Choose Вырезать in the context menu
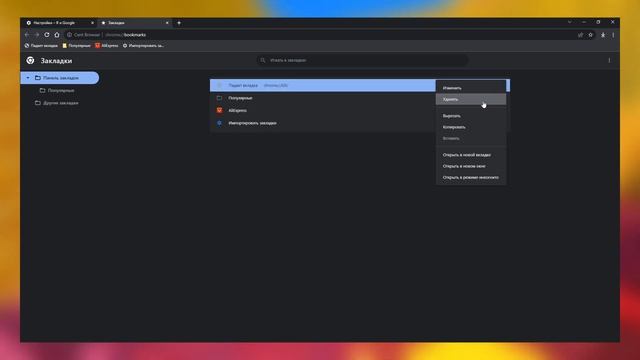The height and width of the screenshot is (360, 640). pos(471,116)
